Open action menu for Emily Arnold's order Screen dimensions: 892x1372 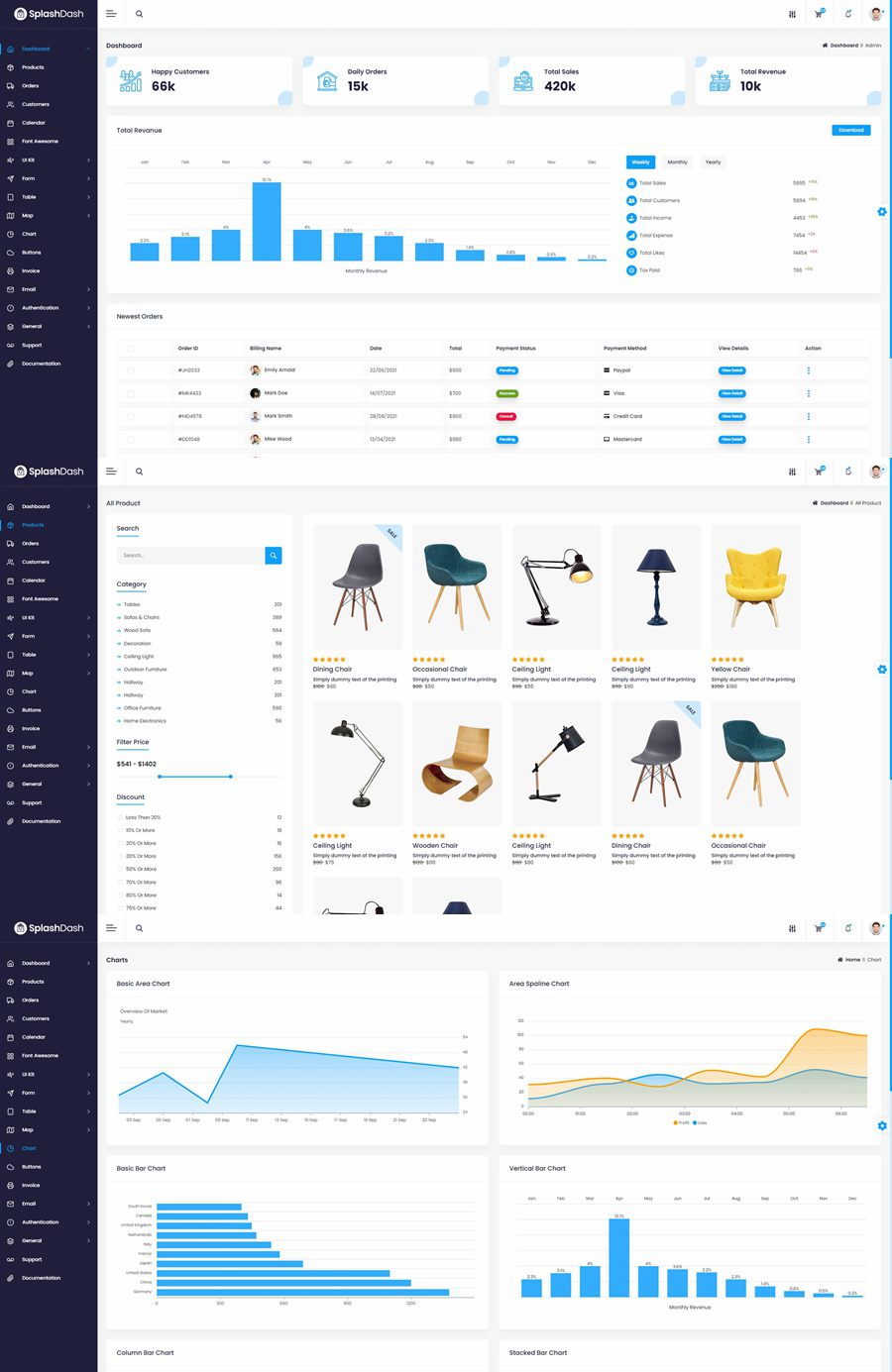click(808, 370)
